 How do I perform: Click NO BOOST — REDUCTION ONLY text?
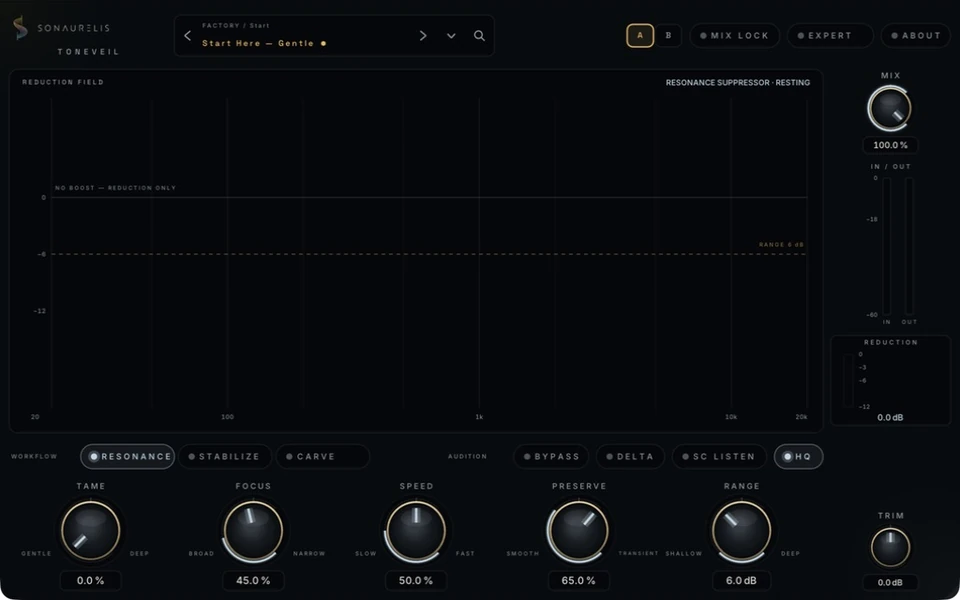pos(115,188)
